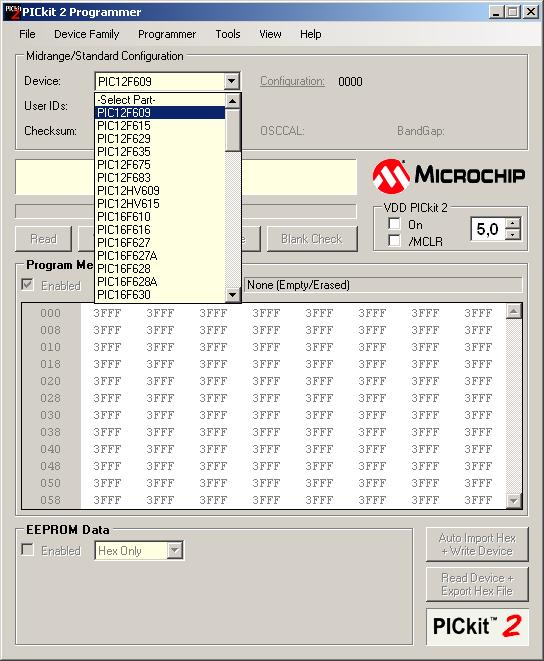Click program memory scroll down arrow
544x661 pixels.
pos(514,500)
